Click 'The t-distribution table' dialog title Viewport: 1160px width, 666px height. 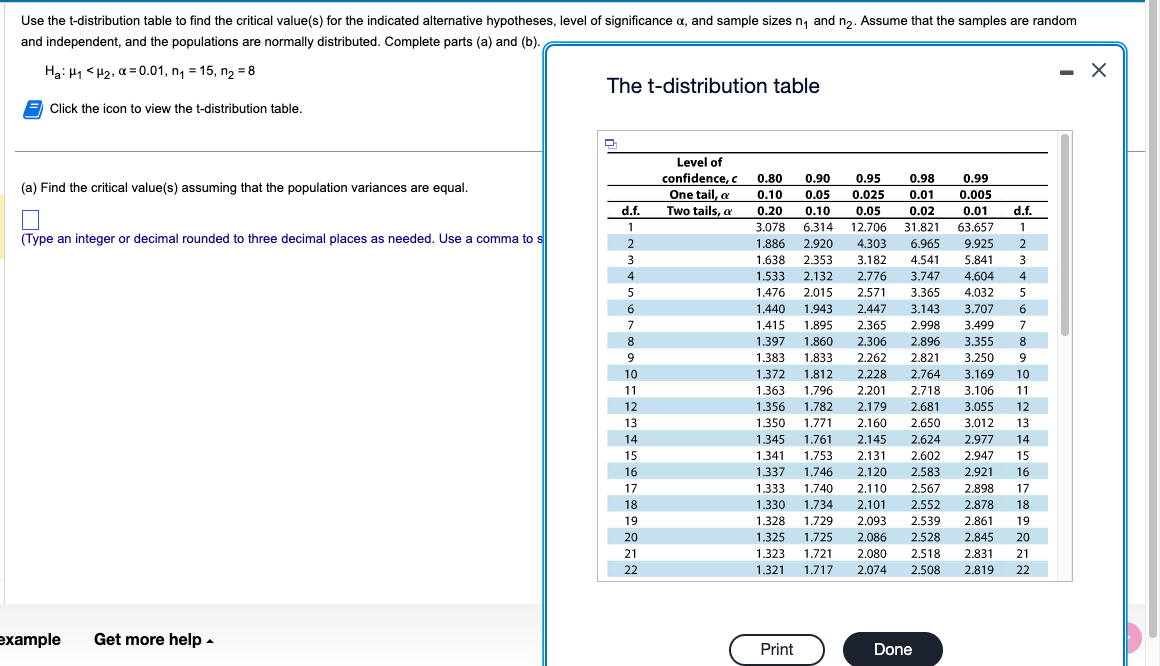point(713,87)
